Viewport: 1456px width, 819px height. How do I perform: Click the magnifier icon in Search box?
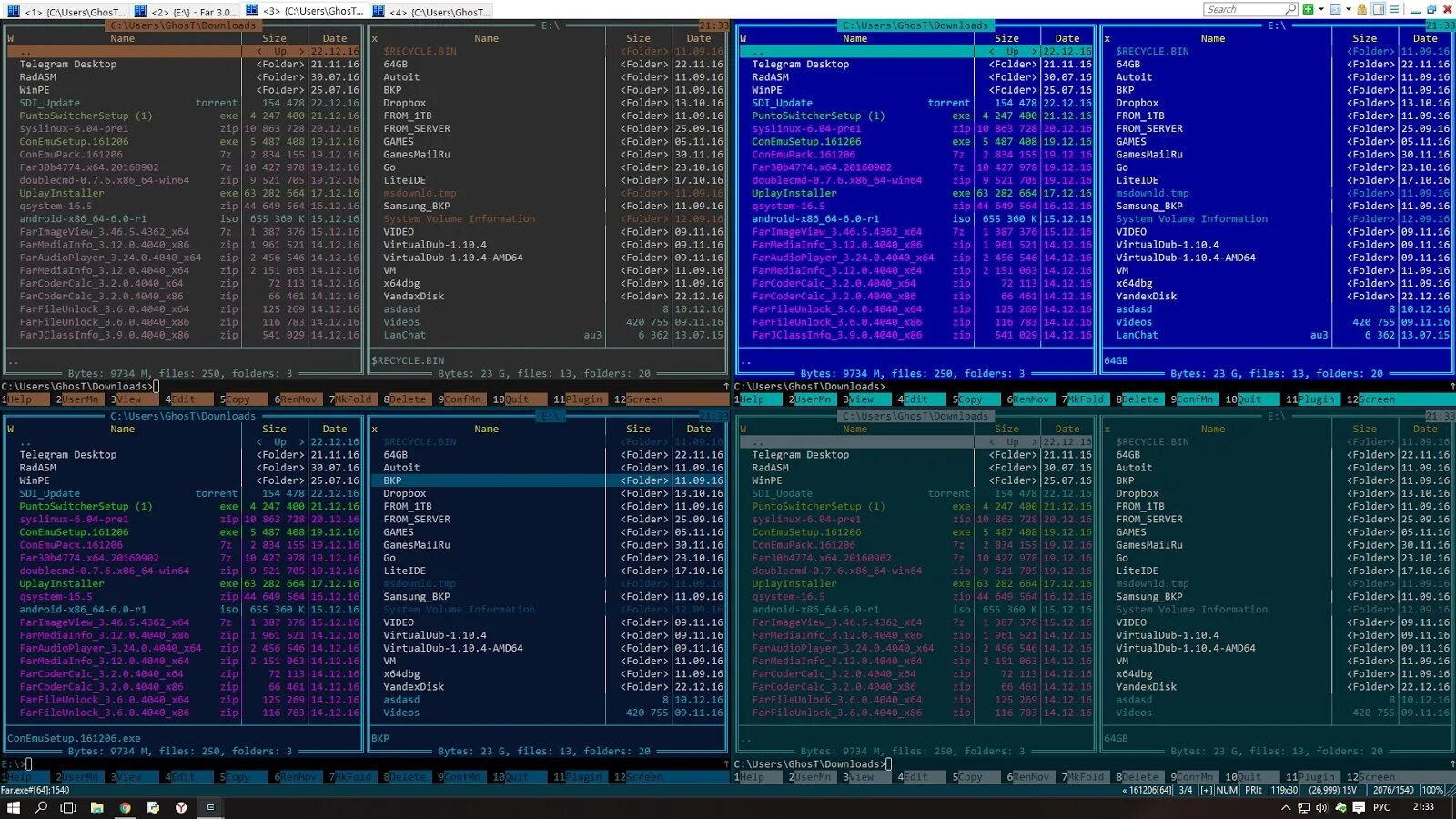1290,9
